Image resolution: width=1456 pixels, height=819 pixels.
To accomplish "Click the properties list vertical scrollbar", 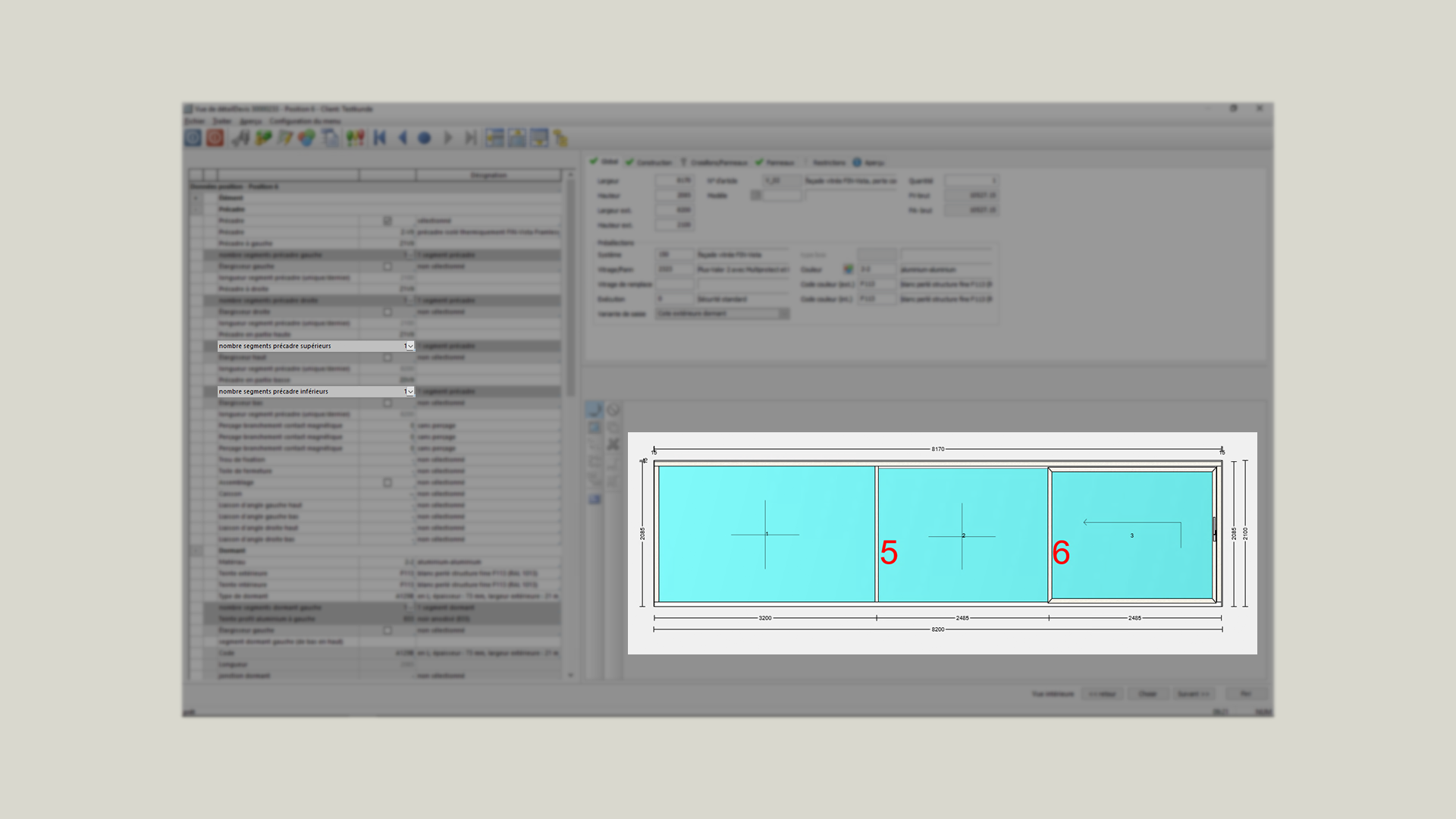I will (x=570, y=425).
